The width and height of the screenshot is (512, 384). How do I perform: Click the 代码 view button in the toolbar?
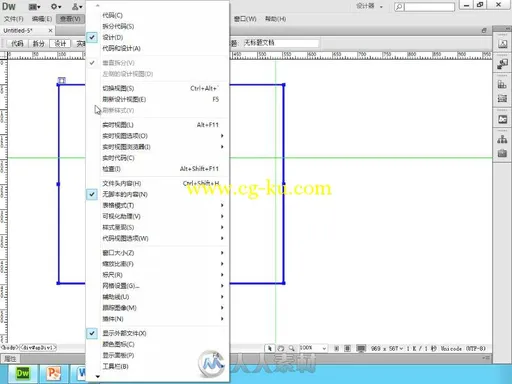[17, 43]
